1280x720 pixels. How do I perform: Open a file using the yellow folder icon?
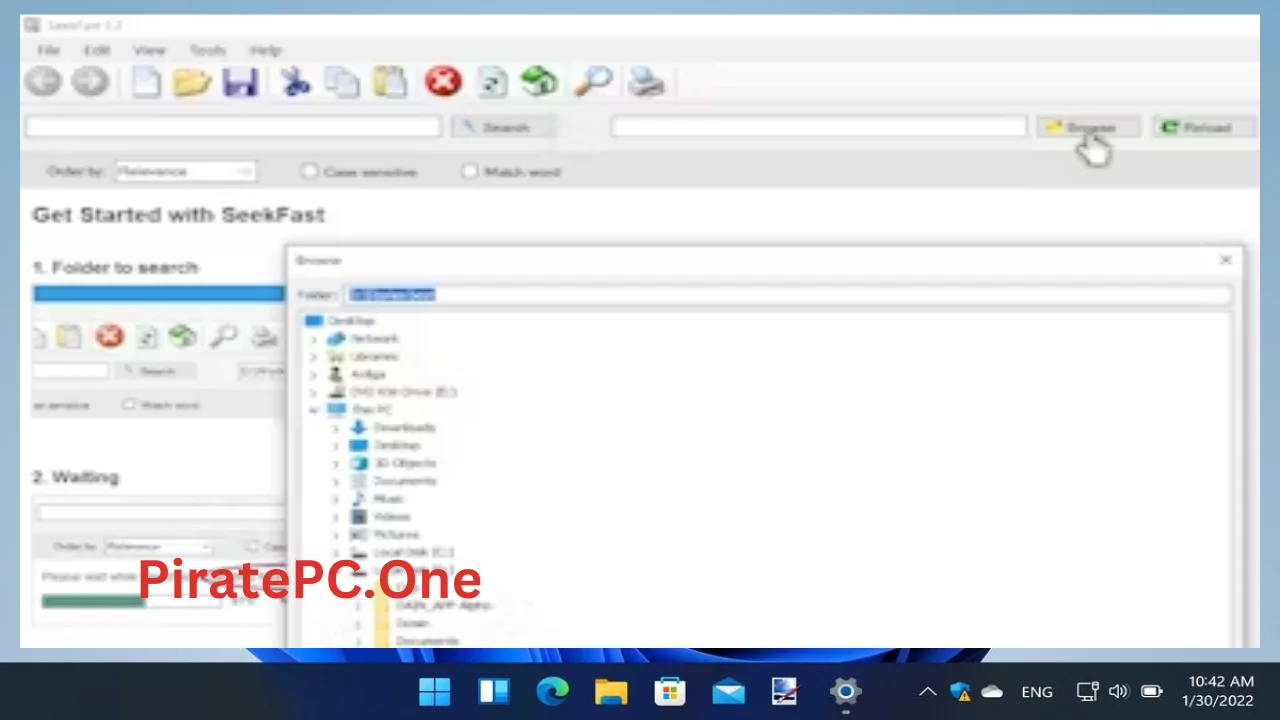pyautogui.click(x=192, y=82)
